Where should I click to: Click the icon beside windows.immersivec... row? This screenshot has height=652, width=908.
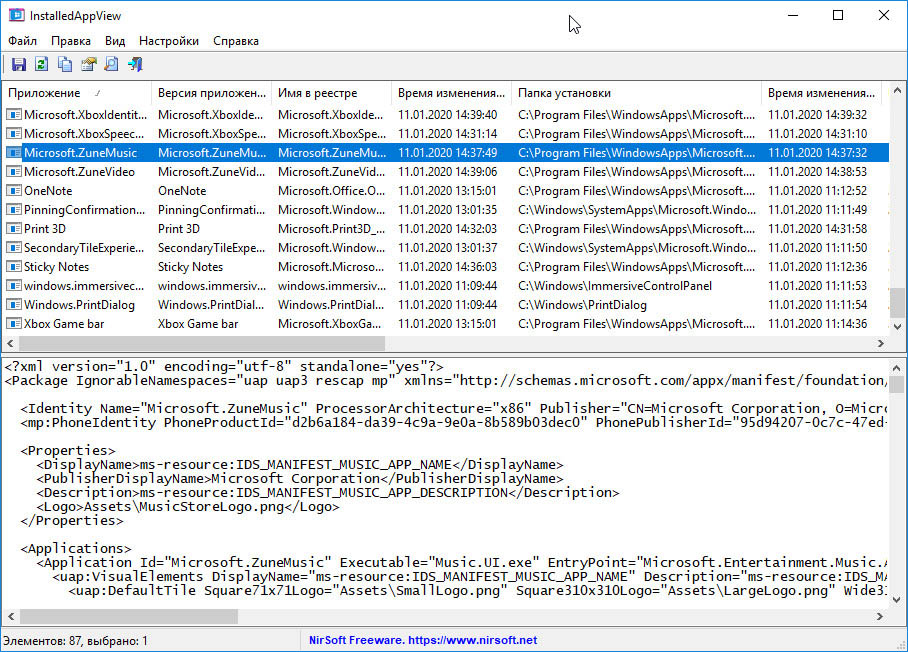click(14, 286)
